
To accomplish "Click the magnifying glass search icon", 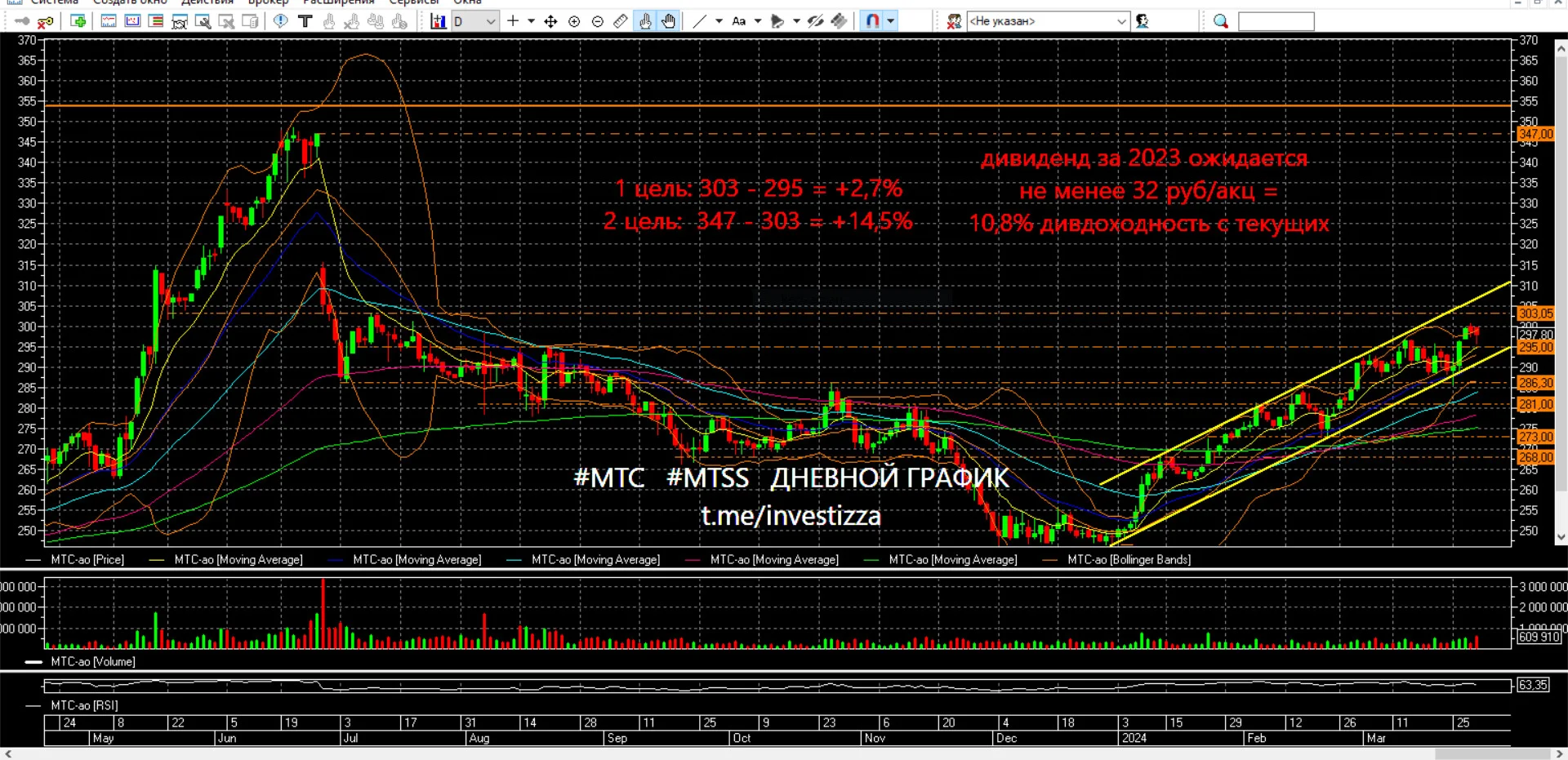I will point(1221,21).
